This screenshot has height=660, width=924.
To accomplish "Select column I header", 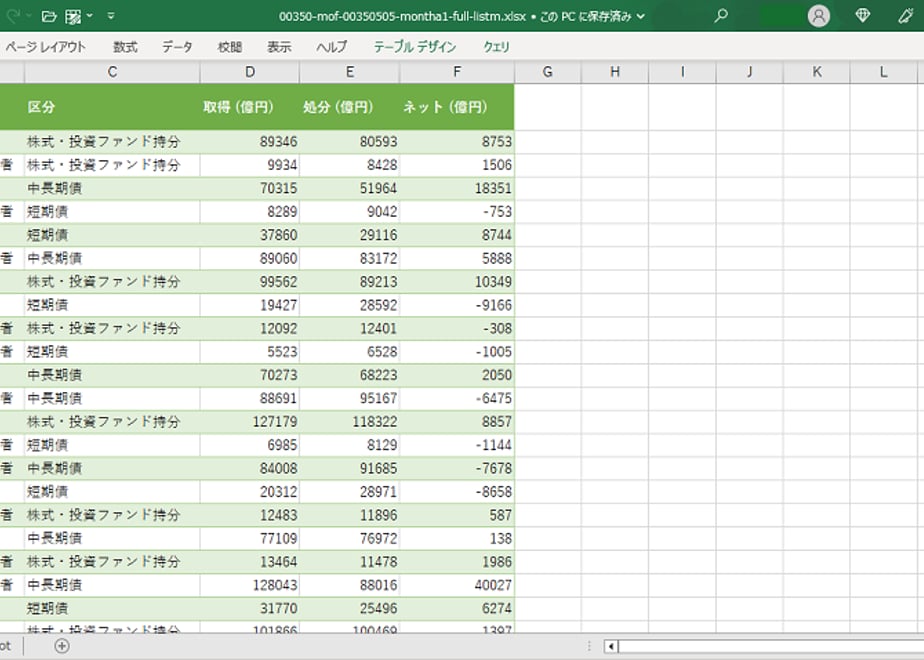I will coord(682,72).
